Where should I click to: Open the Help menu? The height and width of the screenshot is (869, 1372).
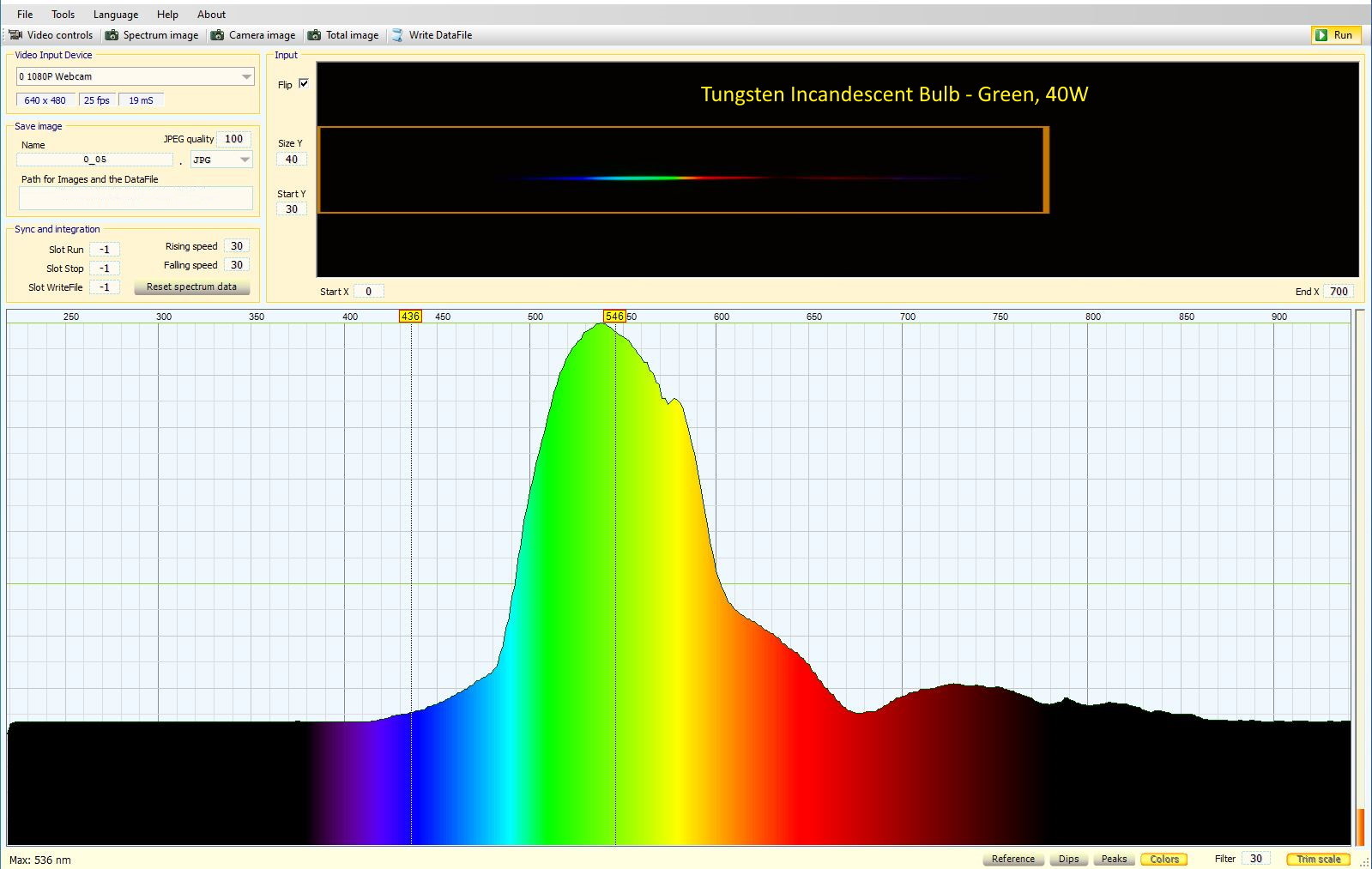point(167,15)
